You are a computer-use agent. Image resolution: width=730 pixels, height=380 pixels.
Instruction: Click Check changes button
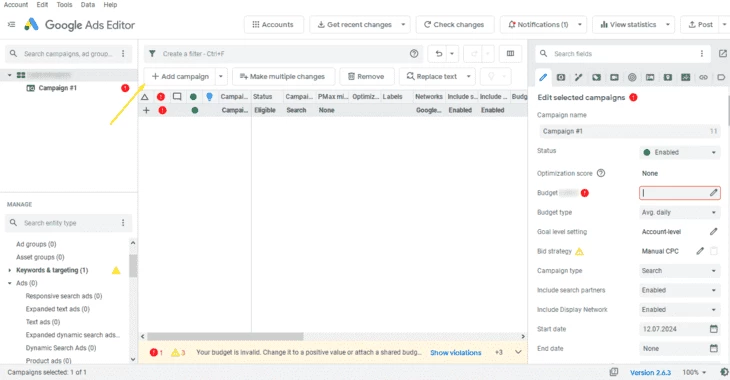(455, 25)
